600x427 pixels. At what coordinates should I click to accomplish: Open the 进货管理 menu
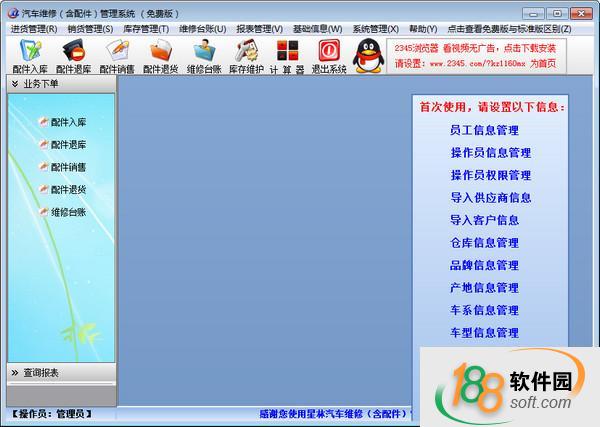click(x=33, y=29)
